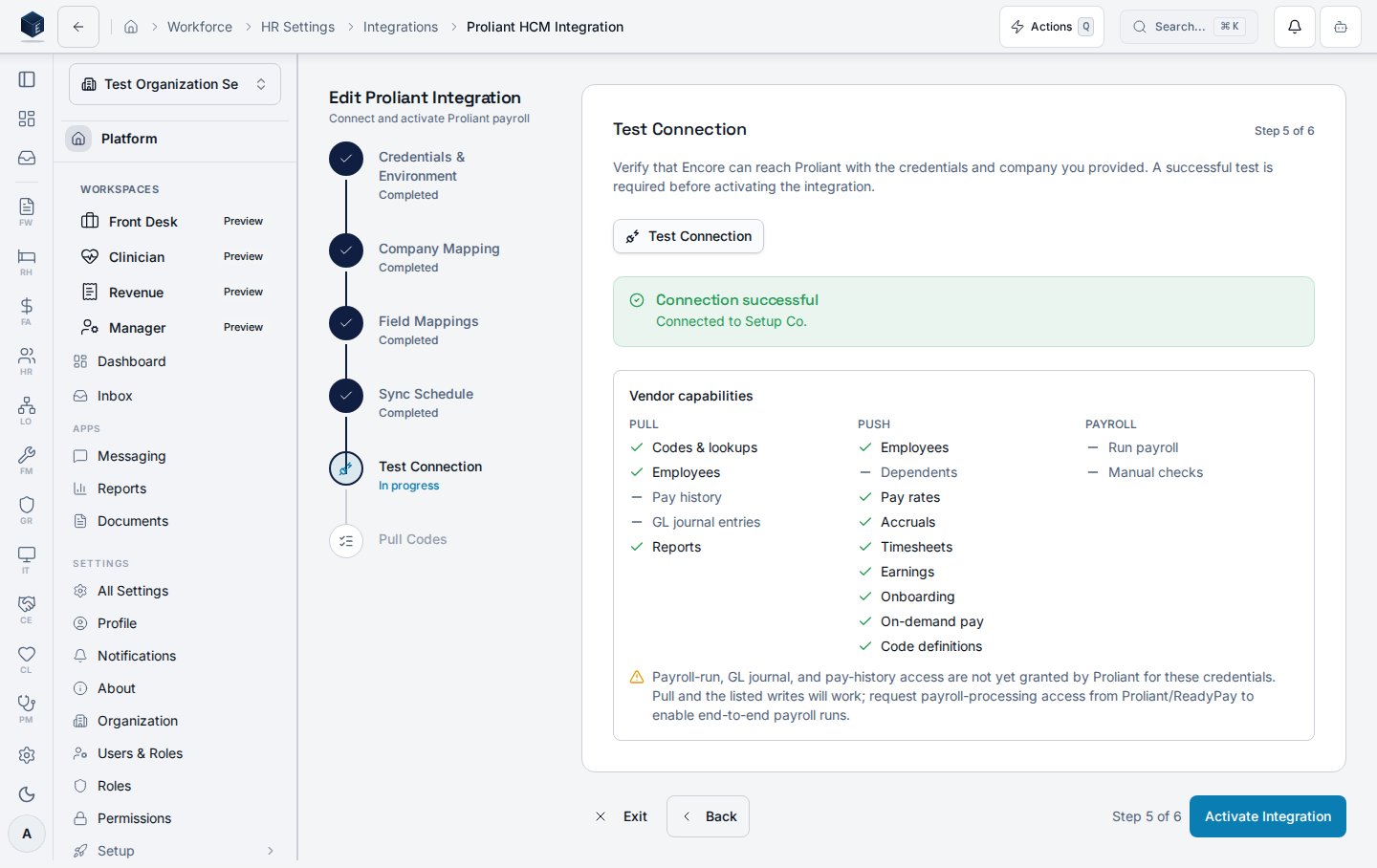The image size is (1377, 868).
Task: Select the Pull Codes step
Action: (x=413, y=540)
